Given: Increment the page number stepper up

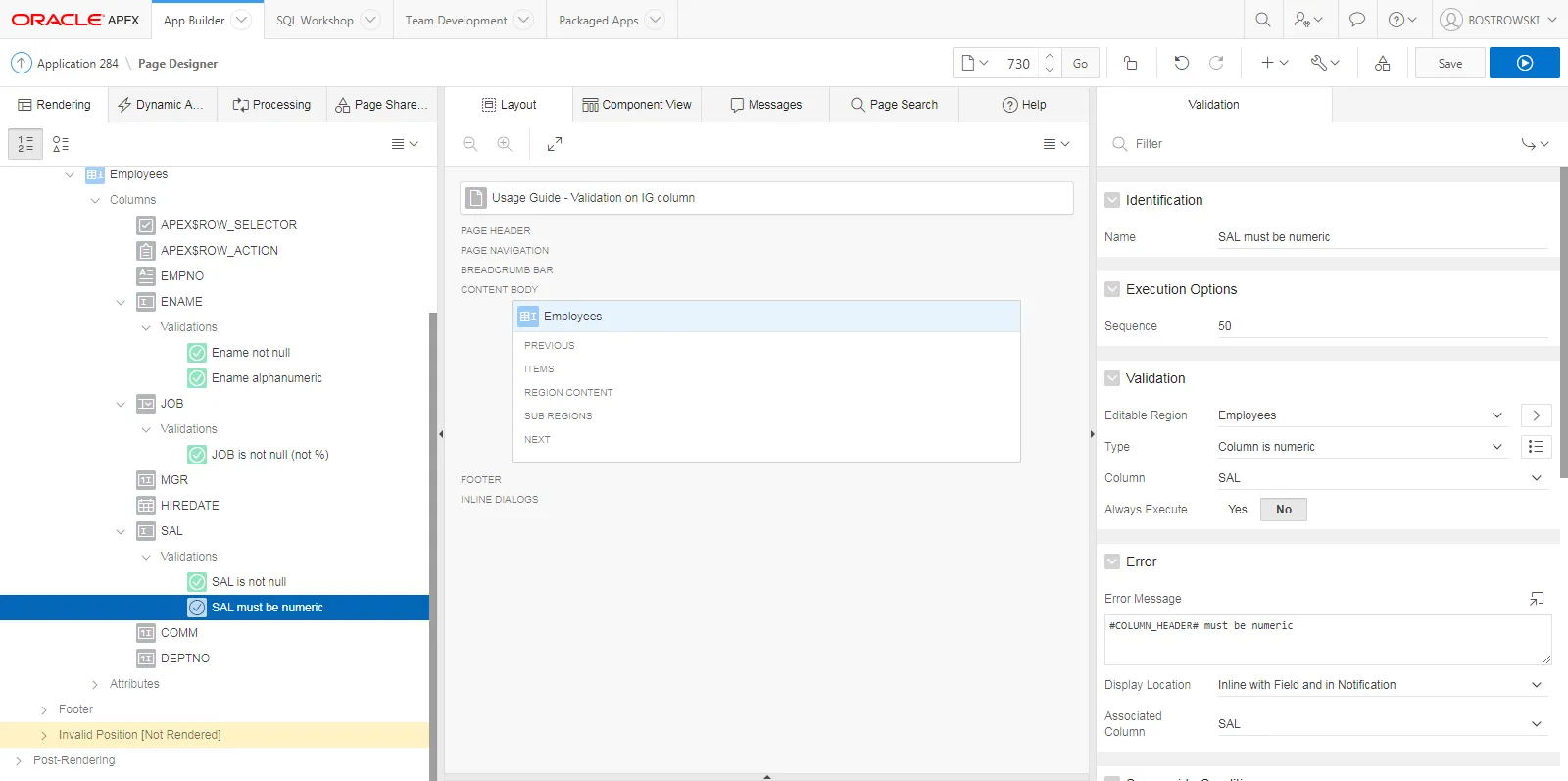Looking at the screenshot, I should [1050, 56].
